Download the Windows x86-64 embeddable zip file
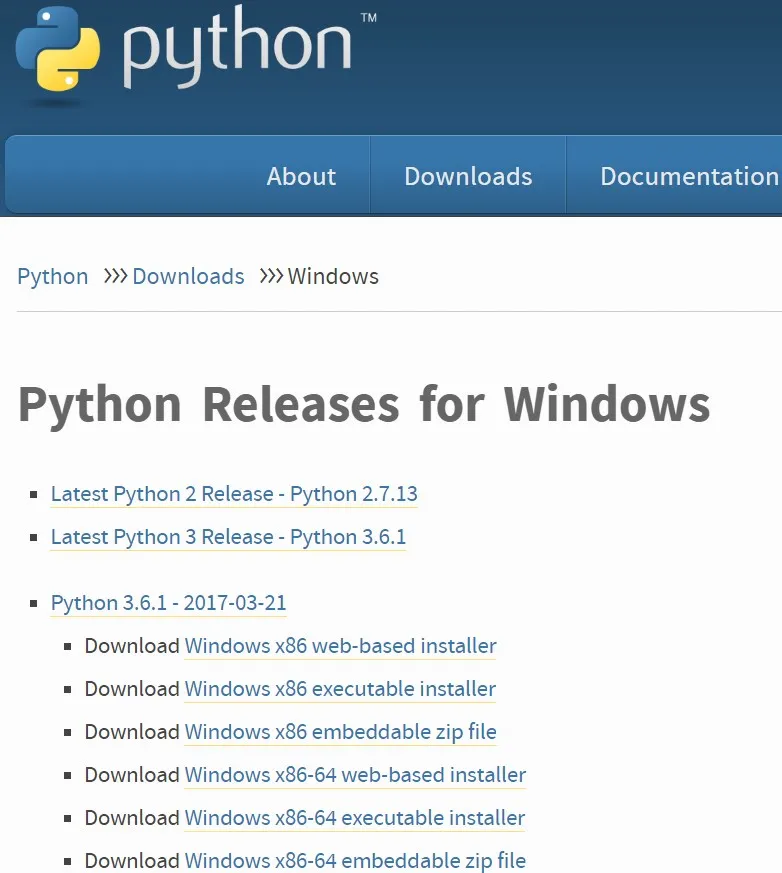The width and height of the screenshot is (782, 873). pyautogui.click(x=355, y=861)
